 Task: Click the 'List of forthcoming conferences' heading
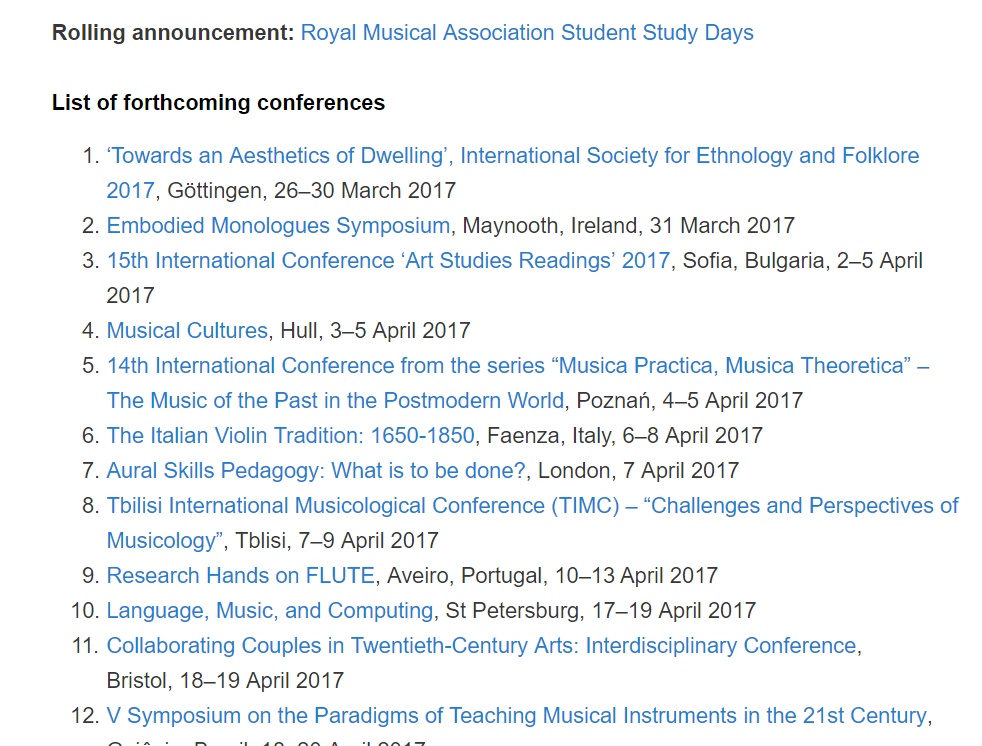tap(219, 103)
